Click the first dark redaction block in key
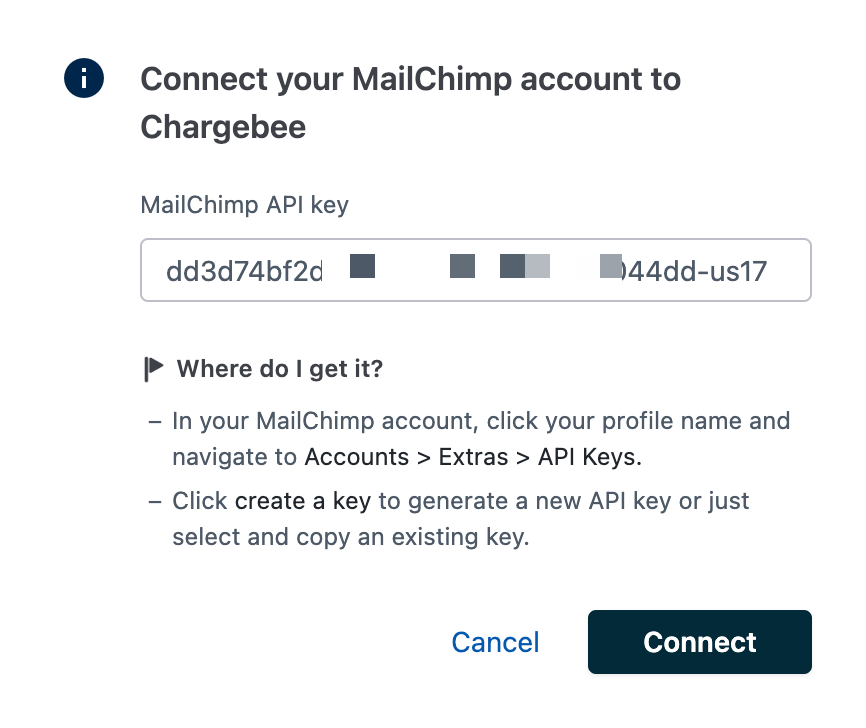 click(362, 266)
